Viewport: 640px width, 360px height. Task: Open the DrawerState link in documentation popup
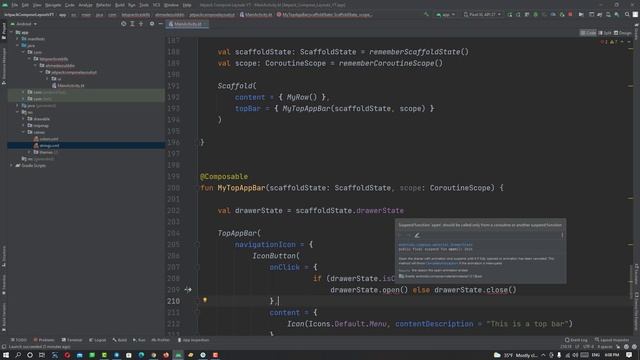(x=436, y=245)
